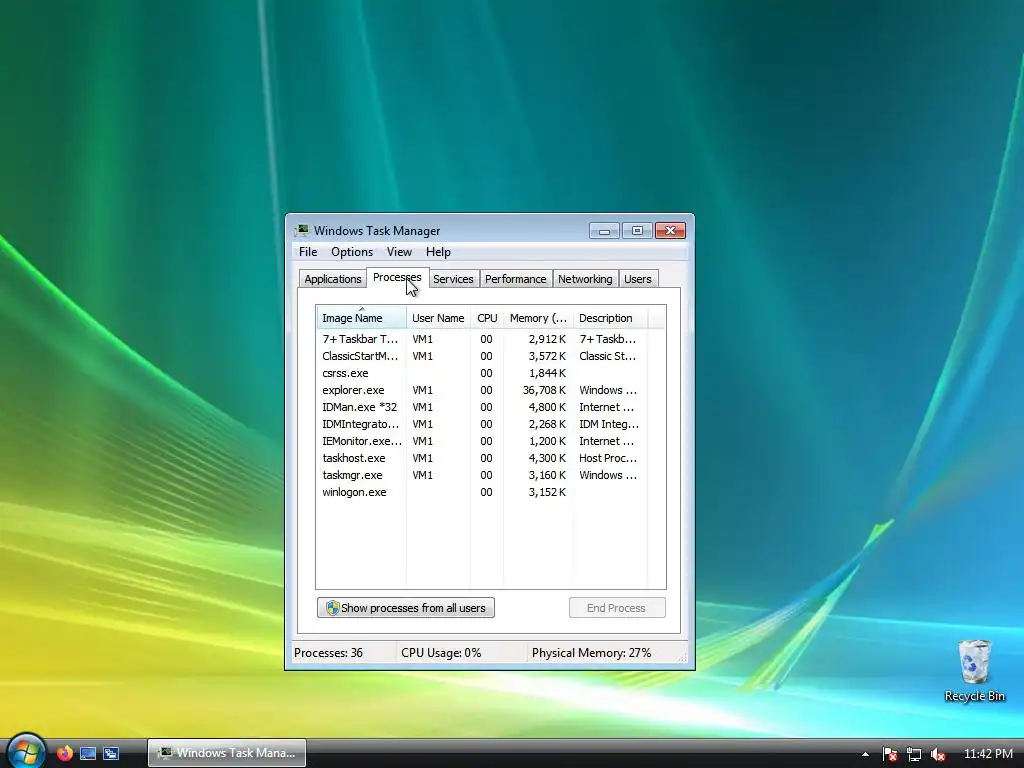
Task: Select the taskmgr.exe process
Action: pyautogui.click(x=482, y=475)
